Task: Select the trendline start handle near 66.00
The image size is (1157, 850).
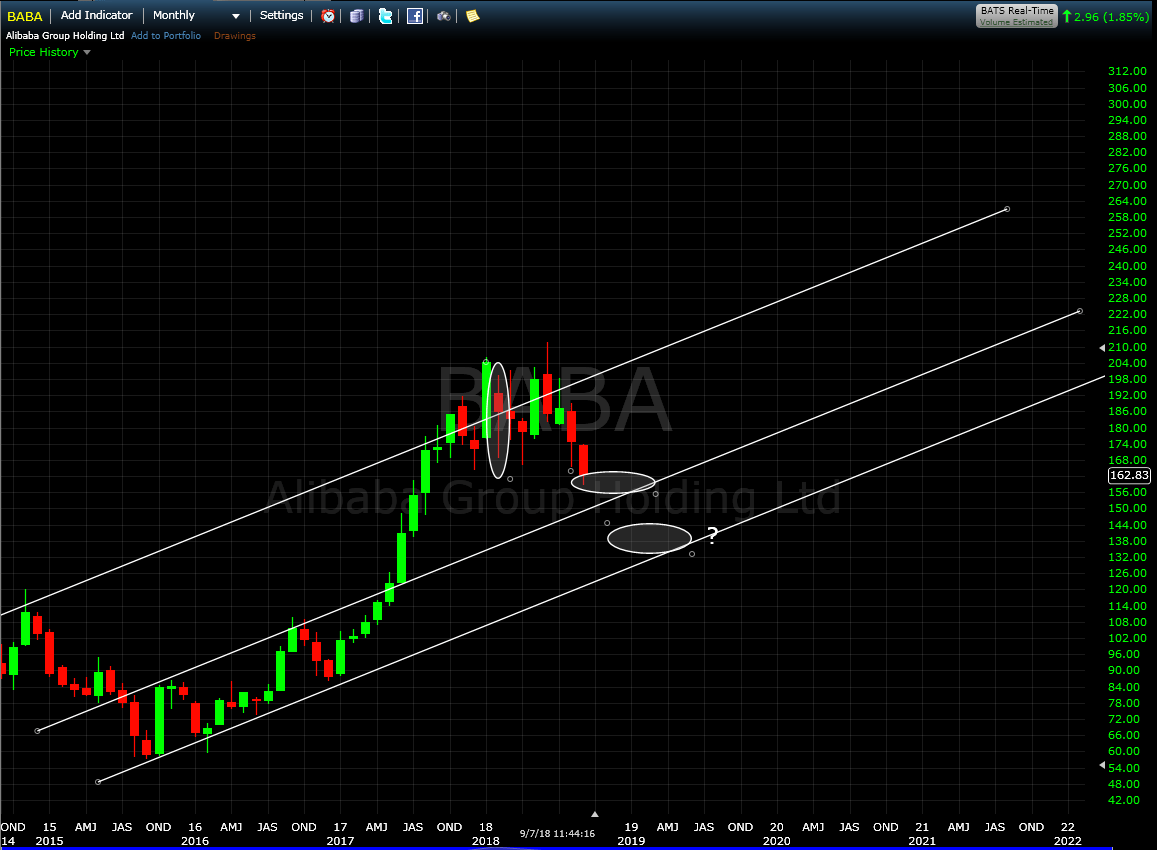Action: pyautogui.click(x=38, y=730)
